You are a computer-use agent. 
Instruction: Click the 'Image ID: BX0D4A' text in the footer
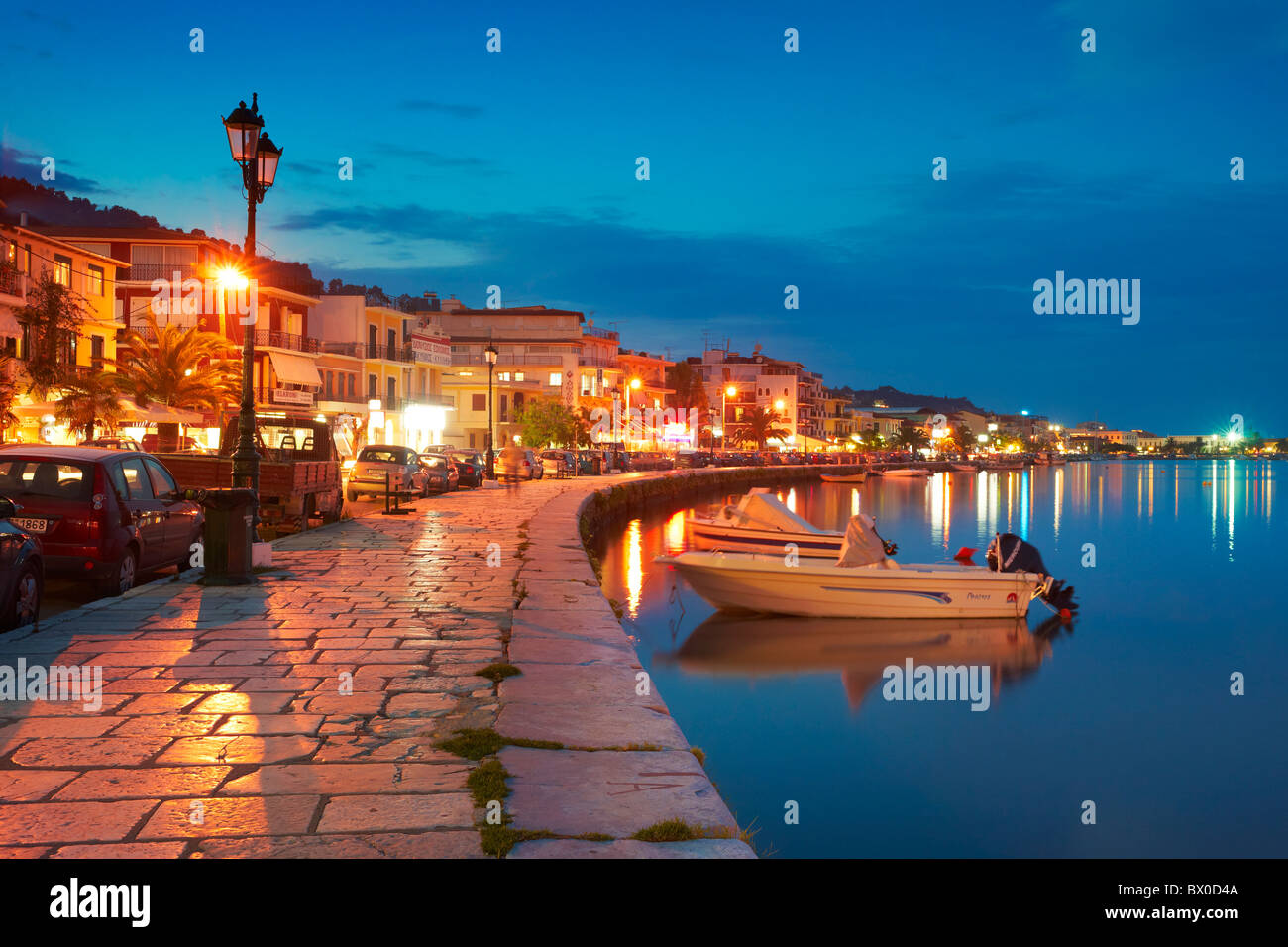click(1178, 891)
